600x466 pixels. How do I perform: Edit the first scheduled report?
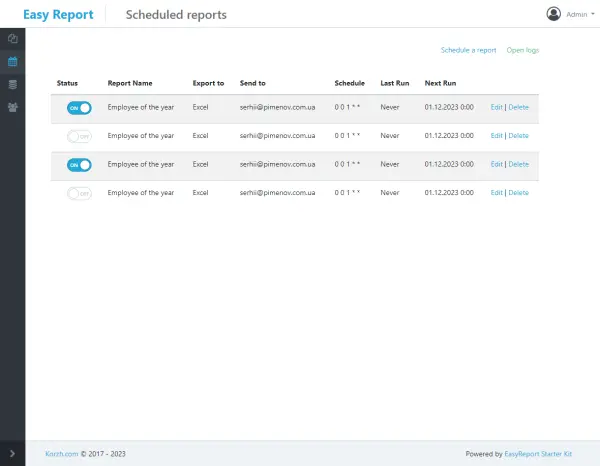point(497,107)
